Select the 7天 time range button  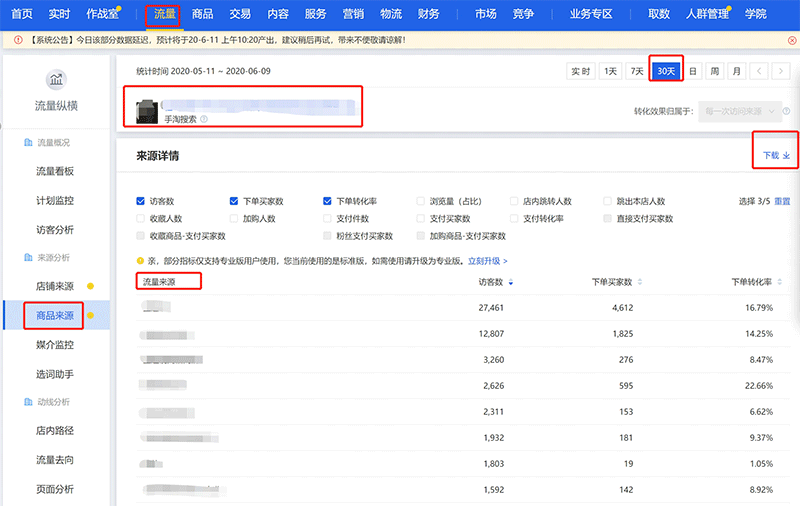coord(636,71)
